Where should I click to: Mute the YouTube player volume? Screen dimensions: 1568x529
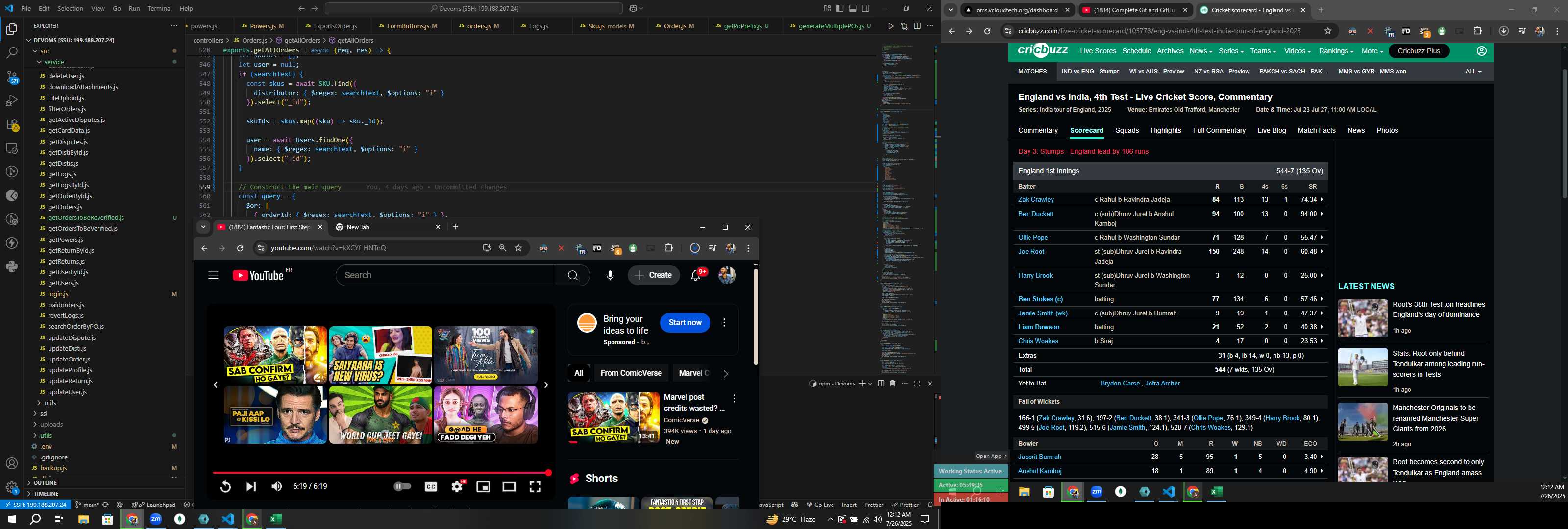276,486
